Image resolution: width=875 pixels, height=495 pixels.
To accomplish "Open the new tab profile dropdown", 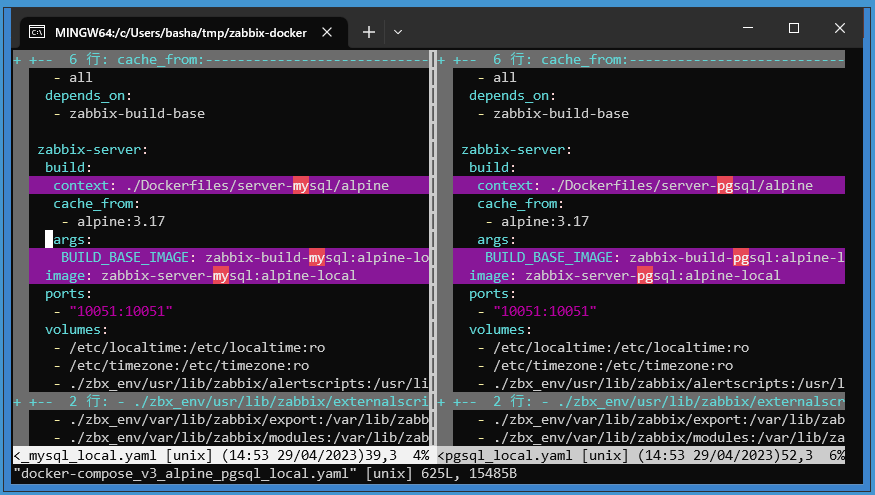I will 397,32.
